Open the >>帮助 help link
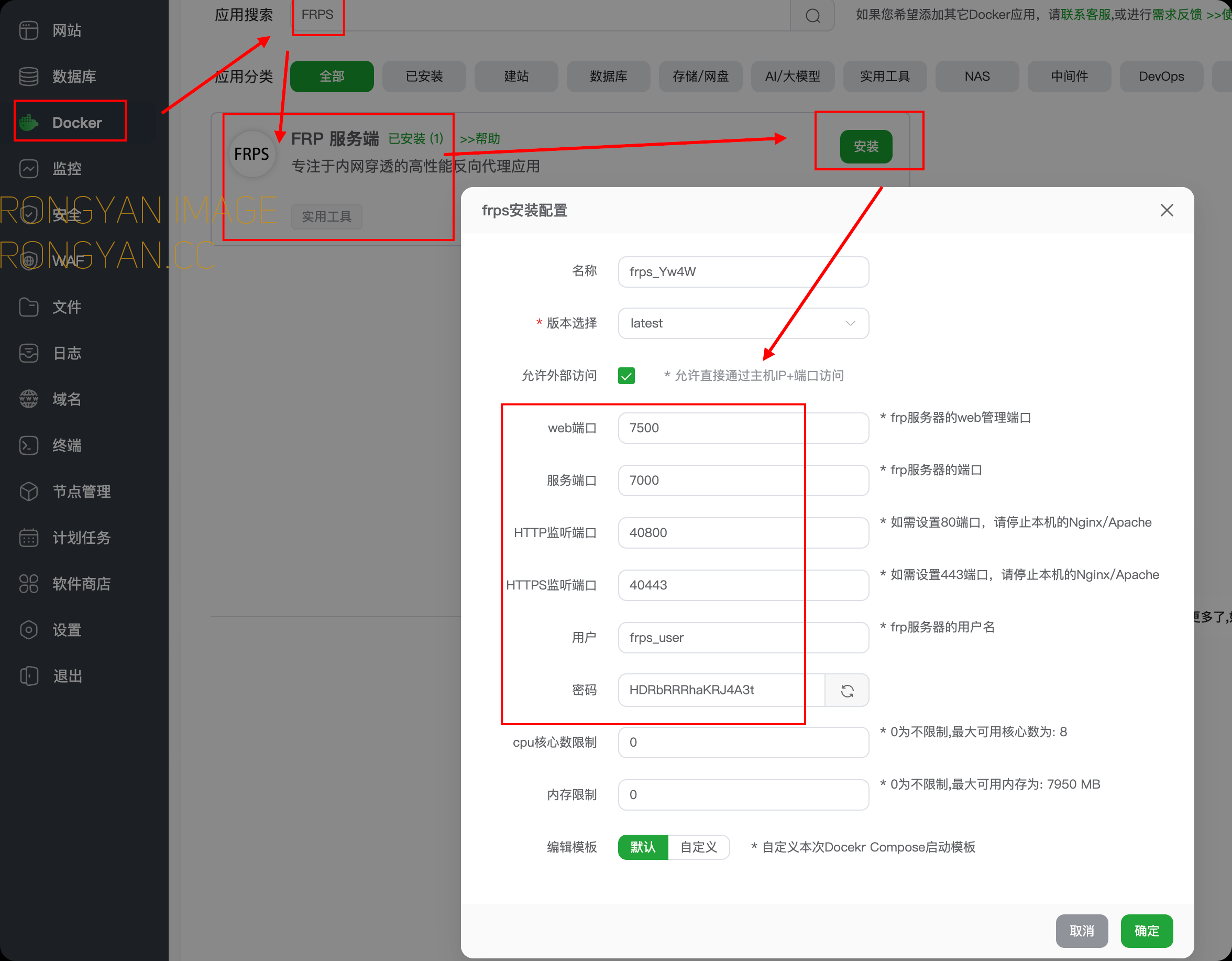This screenshot has height=961, width=1232. [480, 139]
